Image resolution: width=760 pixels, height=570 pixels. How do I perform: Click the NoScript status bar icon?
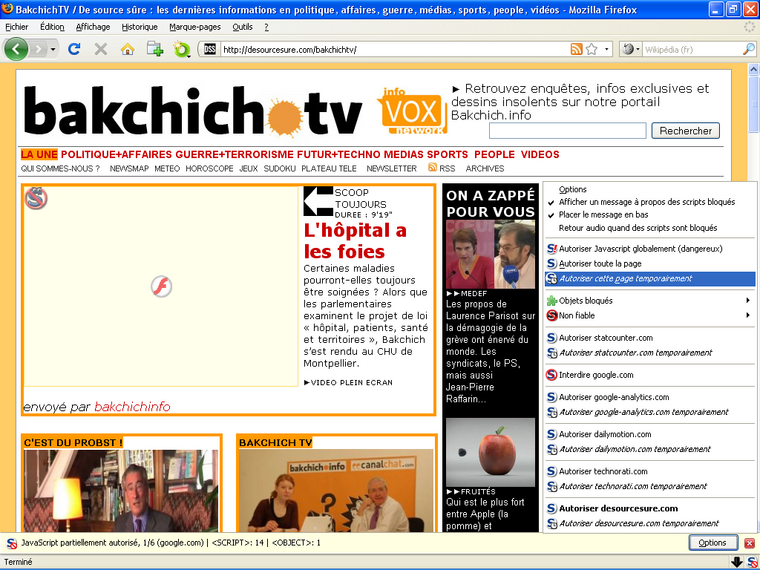coord(752,562)
